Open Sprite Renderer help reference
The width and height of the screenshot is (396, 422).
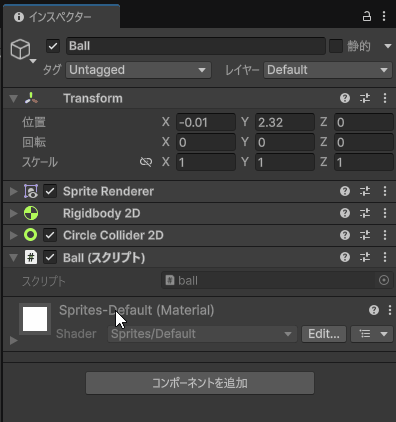click(x=345, y=191)
